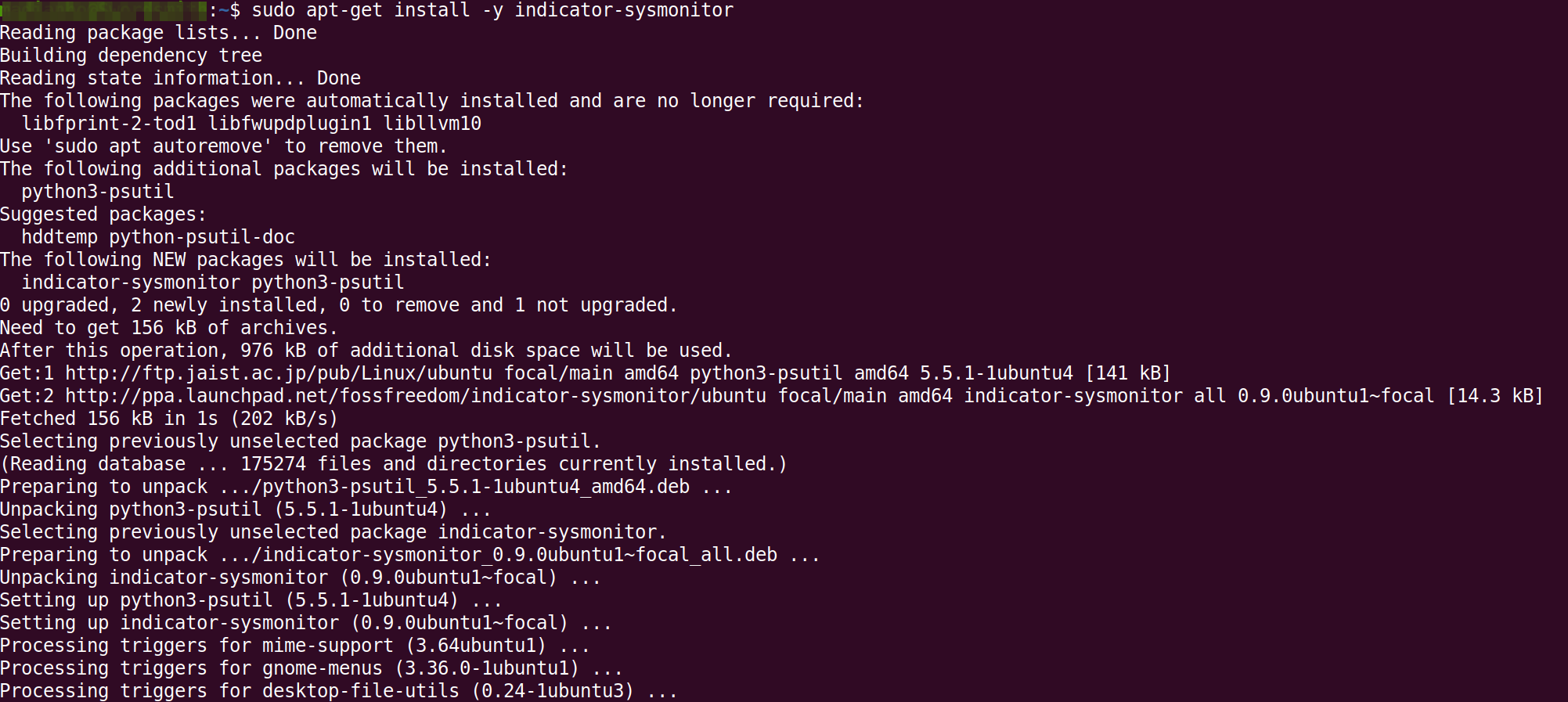Click the 'libfprint-2-tod1' package name
Screen dimensions: 1568x702
click(109, 124)
